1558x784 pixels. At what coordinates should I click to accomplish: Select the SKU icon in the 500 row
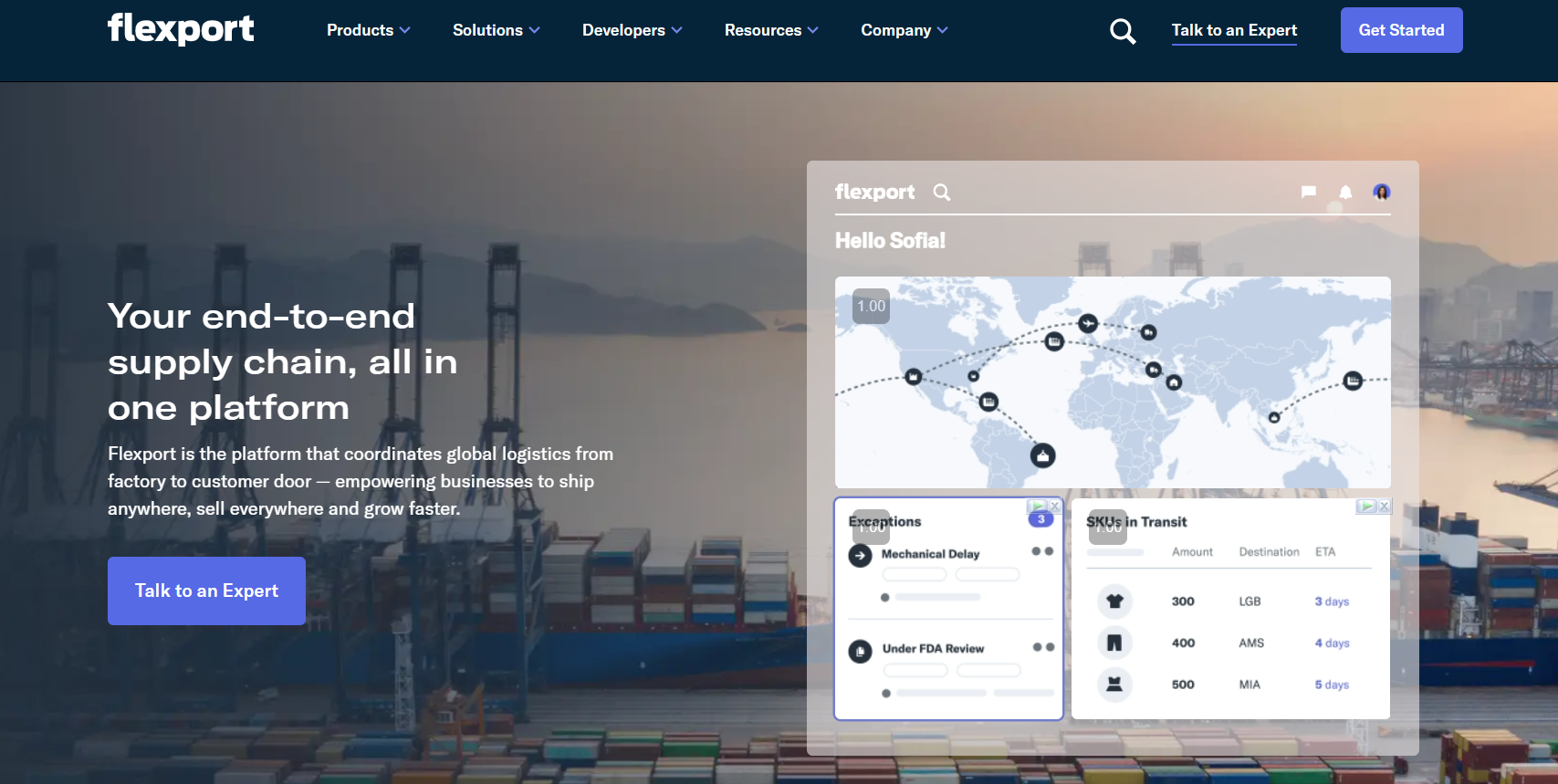click(x=1114, y=685)
